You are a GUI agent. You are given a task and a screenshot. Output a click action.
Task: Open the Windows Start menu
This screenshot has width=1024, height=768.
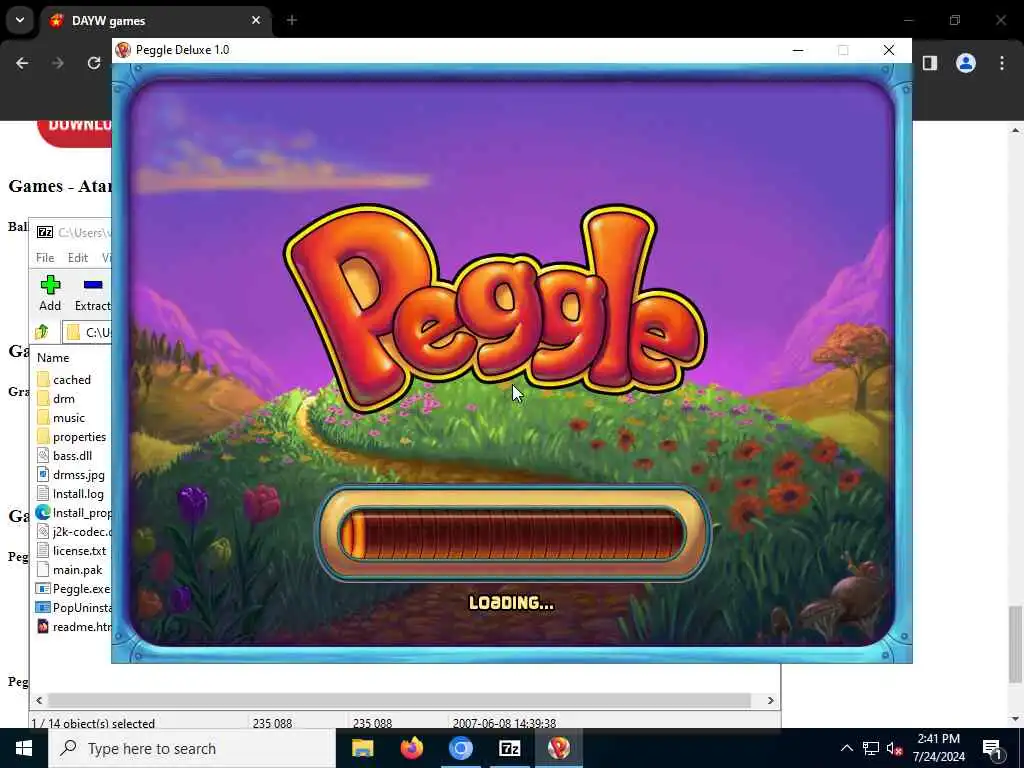coord(24,748)
